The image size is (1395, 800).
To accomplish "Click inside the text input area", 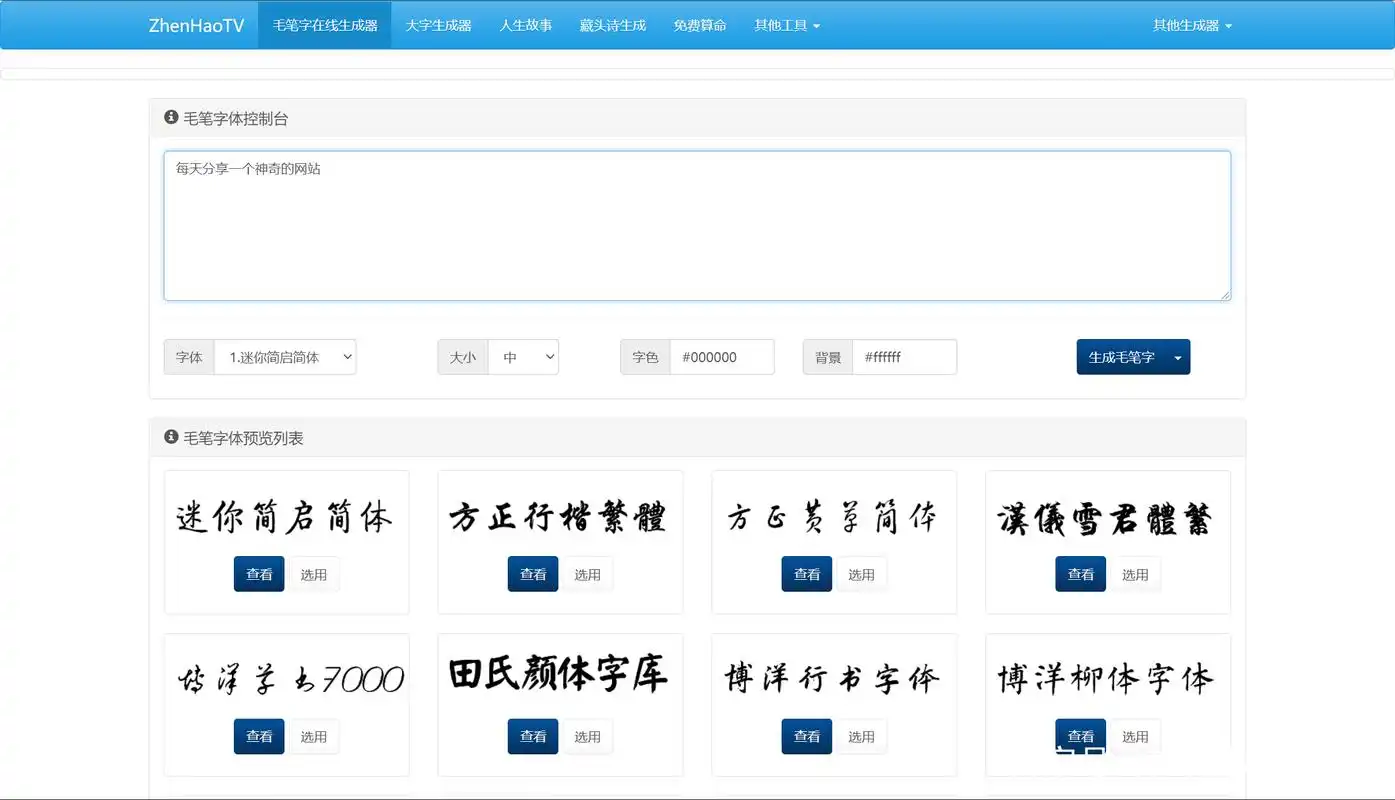I will [x=697, y=225].
